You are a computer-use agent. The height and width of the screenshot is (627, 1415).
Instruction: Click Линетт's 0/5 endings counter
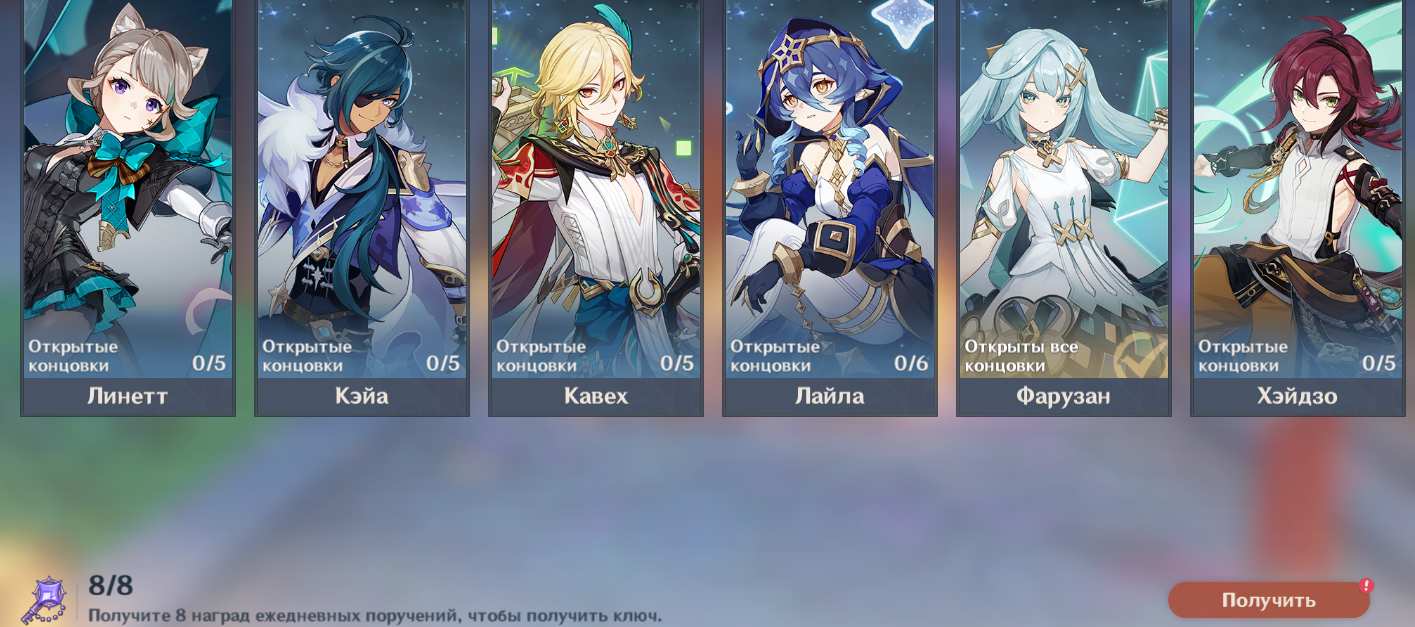coord(209,363)
